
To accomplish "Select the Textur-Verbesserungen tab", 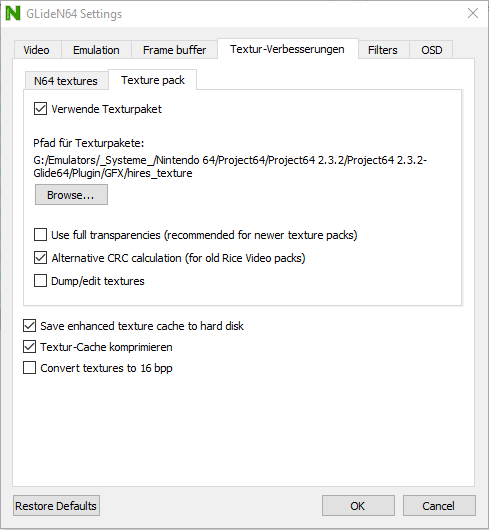I will click(x=287, y=49).
